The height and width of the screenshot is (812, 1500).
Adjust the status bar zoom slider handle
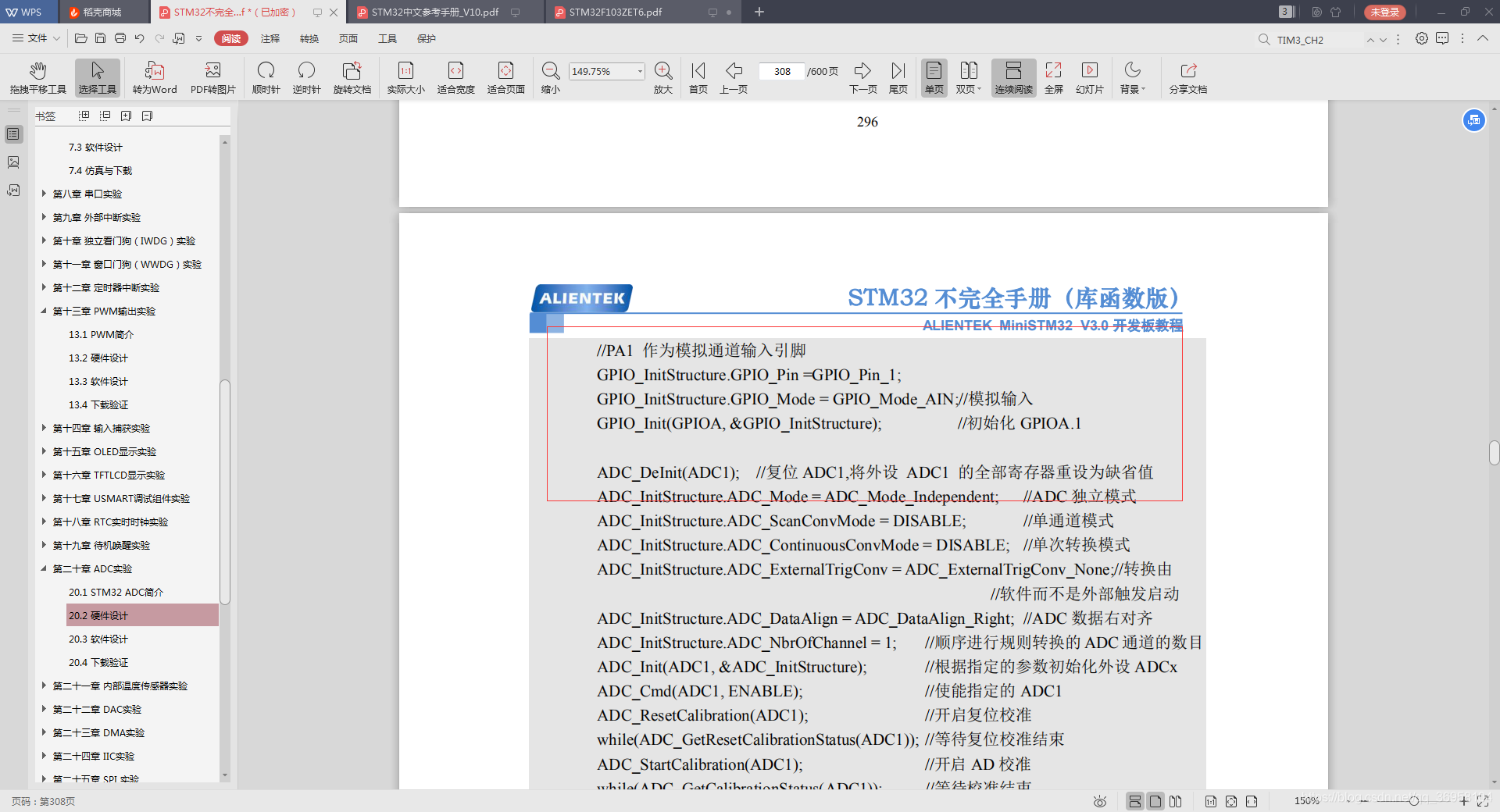pyautogui.click(x=1413, y=801)
